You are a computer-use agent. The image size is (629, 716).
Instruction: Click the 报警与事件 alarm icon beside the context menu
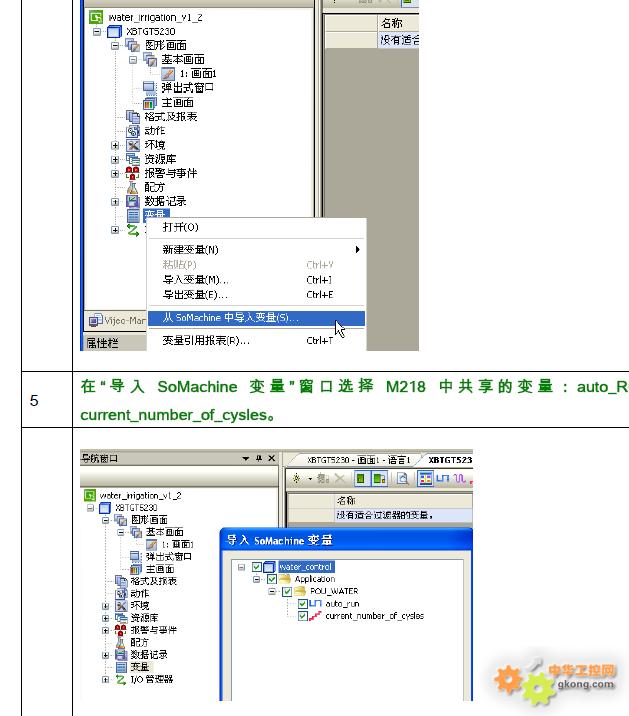[132, 173]
